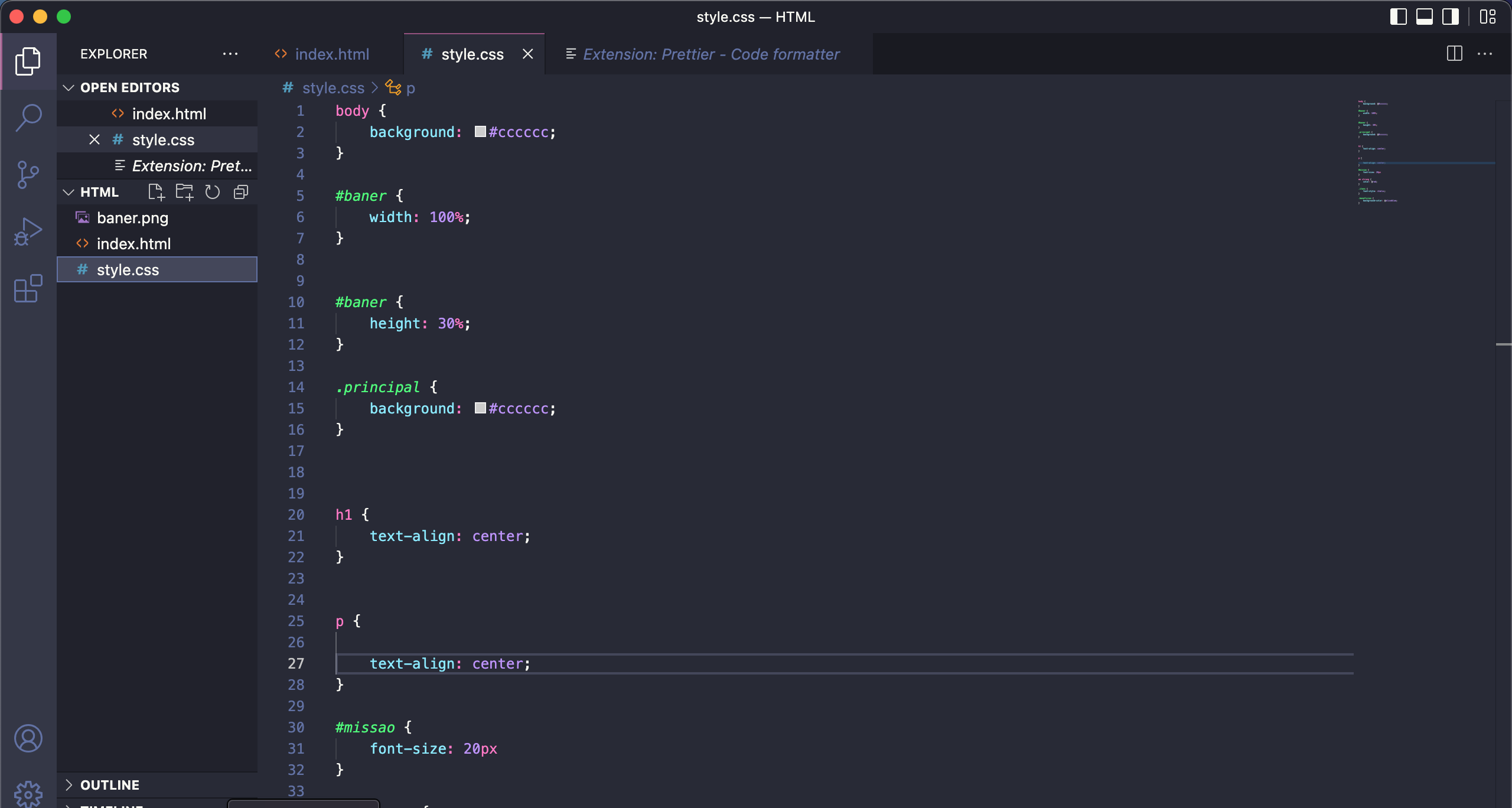
Task: Click the .principal selector on line 14
Action: [x=377, y=387]
